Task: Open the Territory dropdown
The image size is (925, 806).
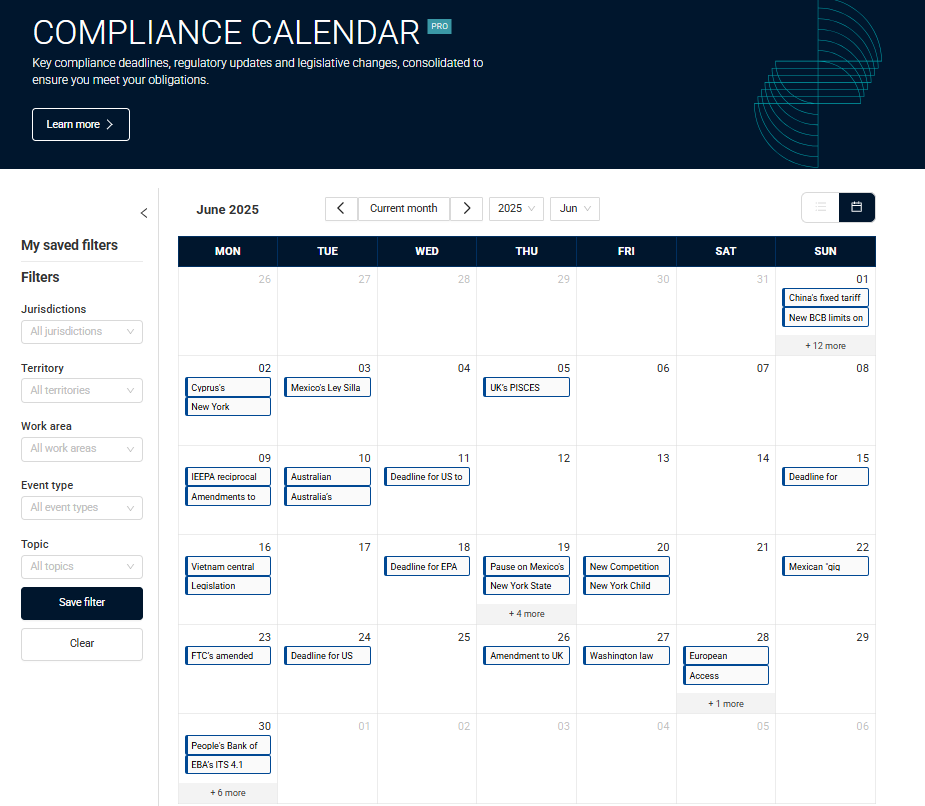Action: 81,390
